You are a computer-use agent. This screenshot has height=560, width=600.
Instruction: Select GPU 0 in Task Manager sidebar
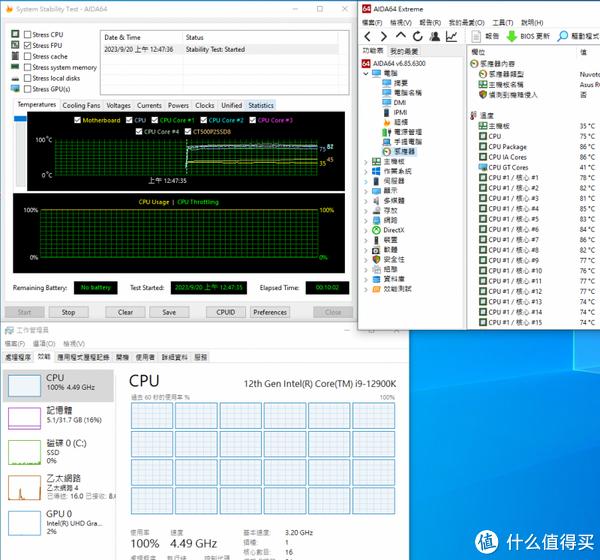[59, 522]
